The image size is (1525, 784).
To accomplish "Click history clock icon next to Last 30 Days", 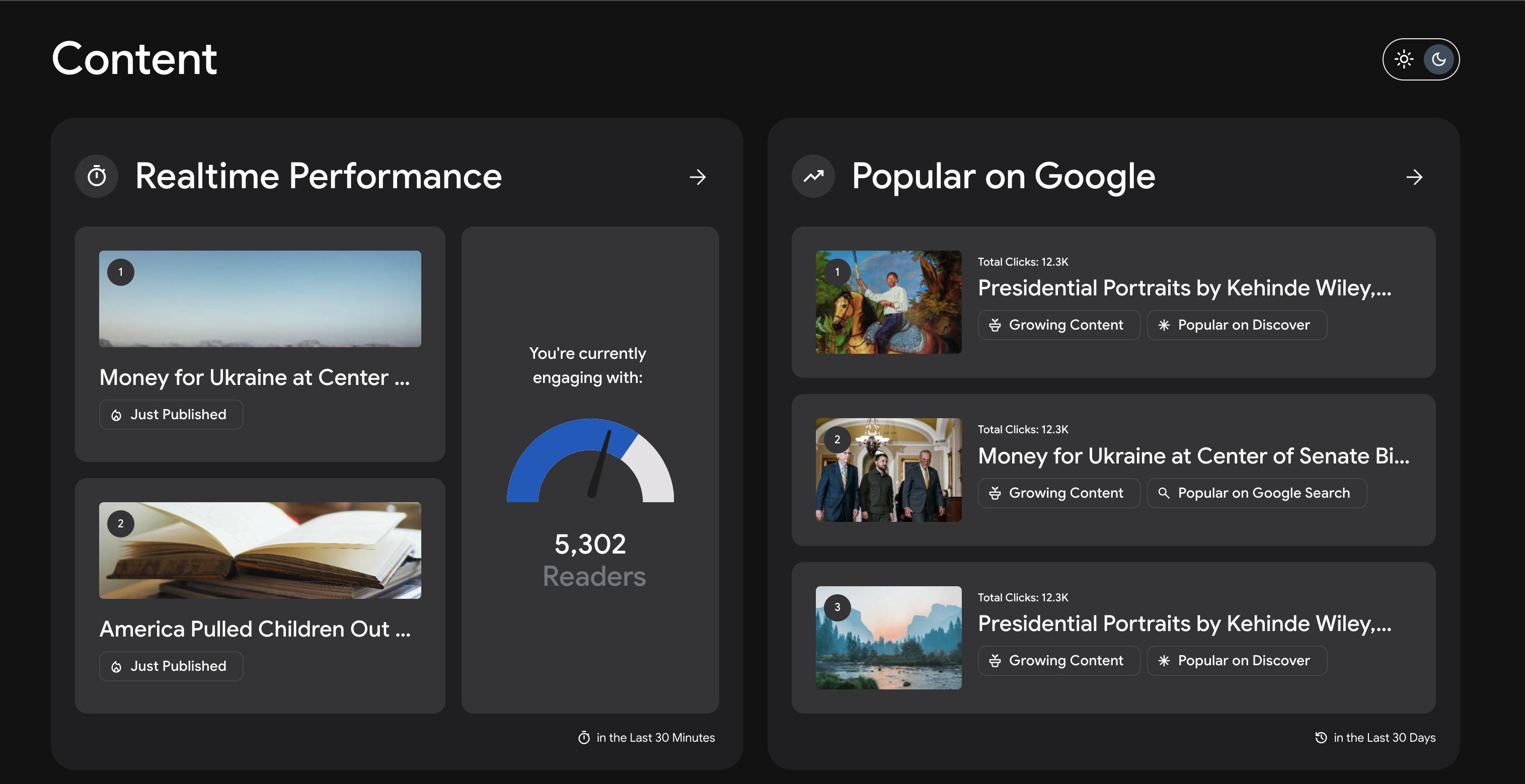I will [1321, 737].
